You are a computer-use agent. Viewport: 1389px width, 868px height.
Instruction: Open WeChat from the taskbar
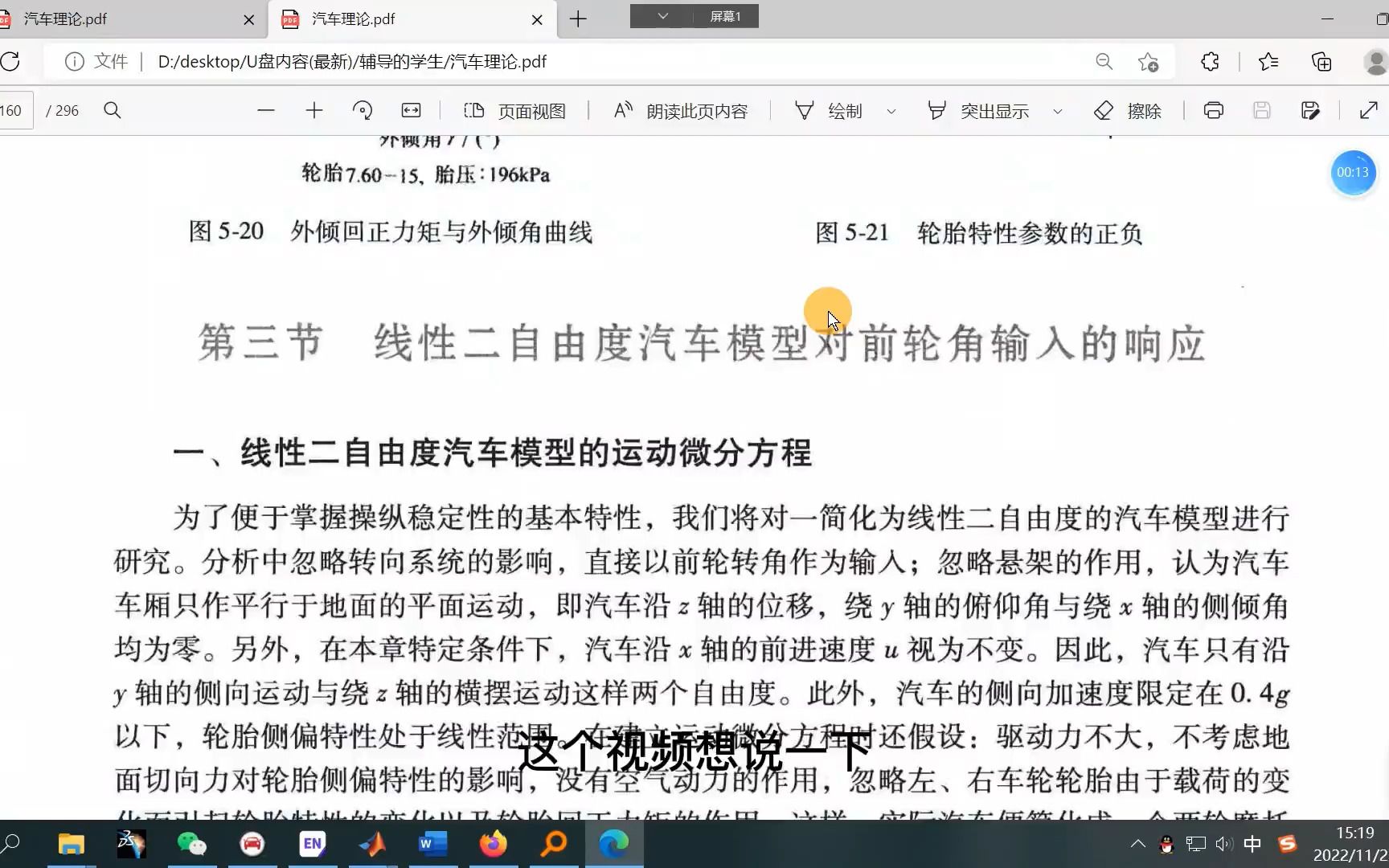pyautogui.click(x=192, y=844)
